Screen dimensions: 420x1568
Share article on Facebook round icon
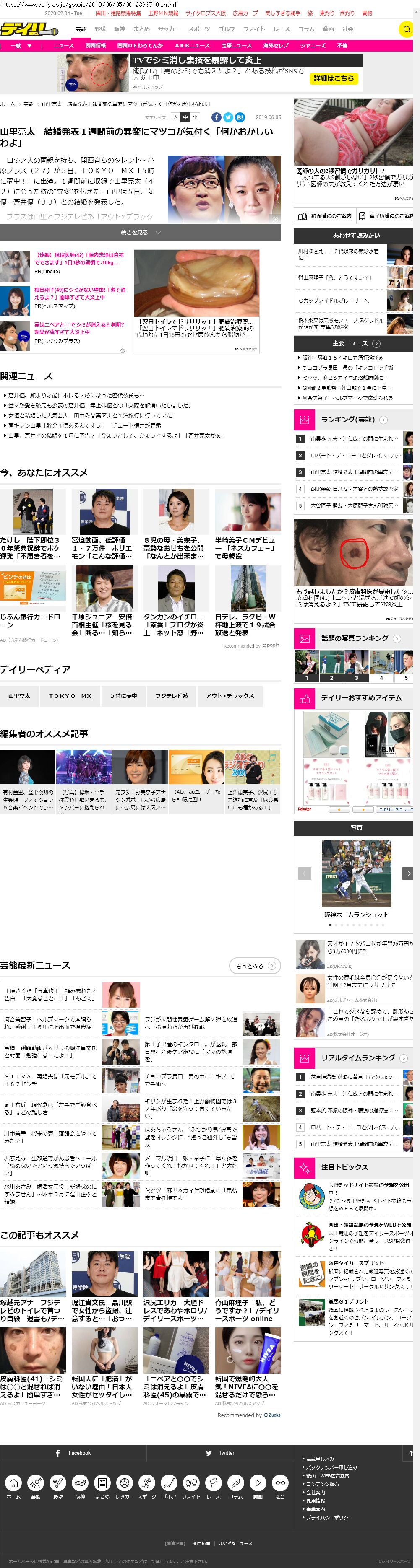click(217, 117)
